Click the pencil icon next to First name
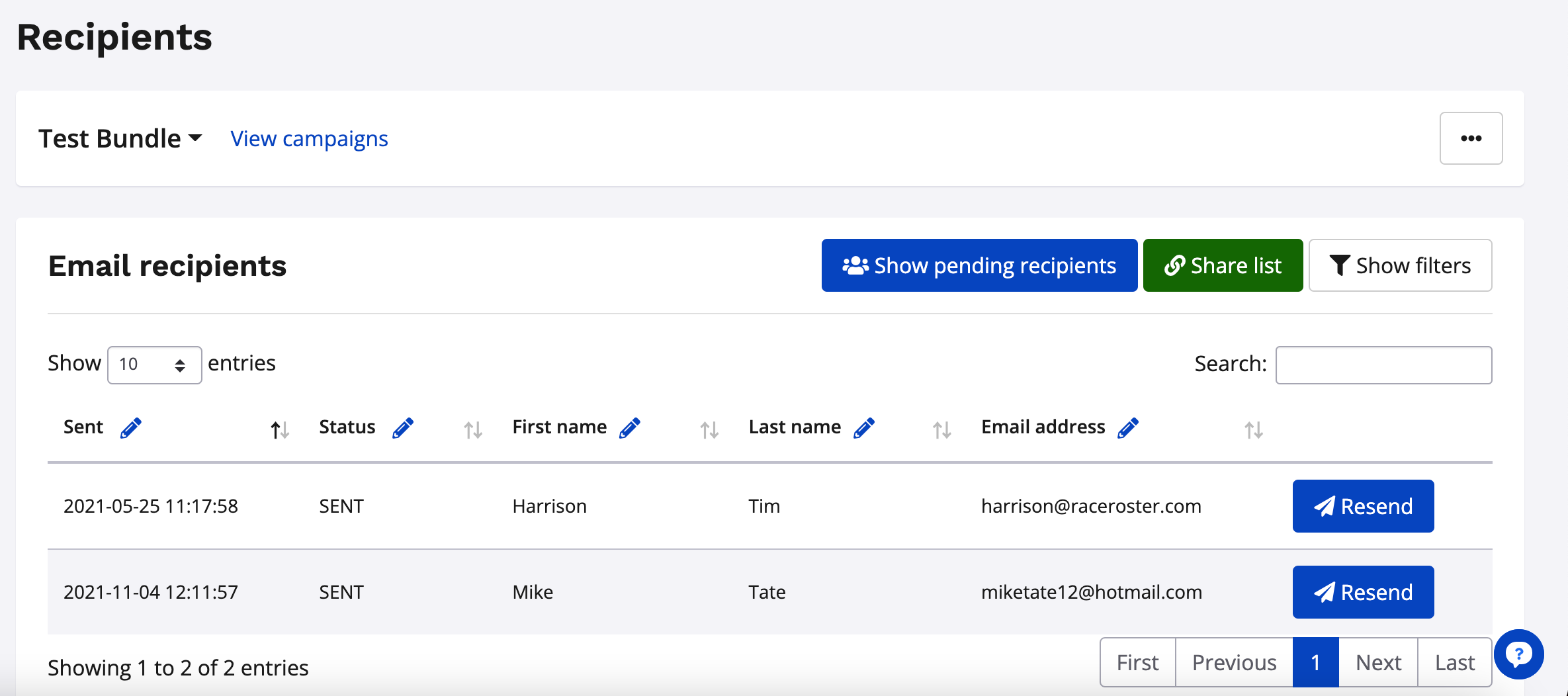 coord(629,428)
